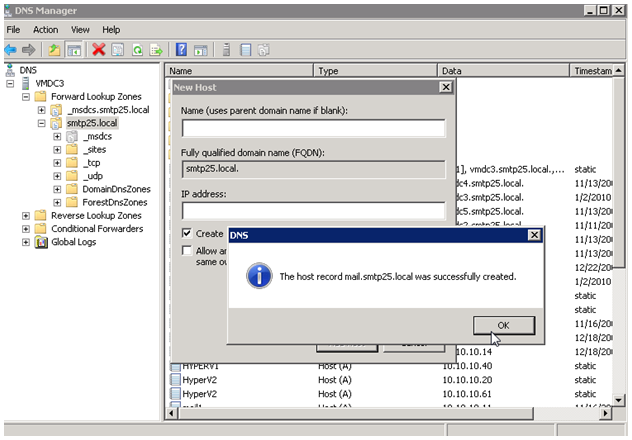632x440 pixels.
Task: Expand the Global Logs node
Action: pos(26,242)
